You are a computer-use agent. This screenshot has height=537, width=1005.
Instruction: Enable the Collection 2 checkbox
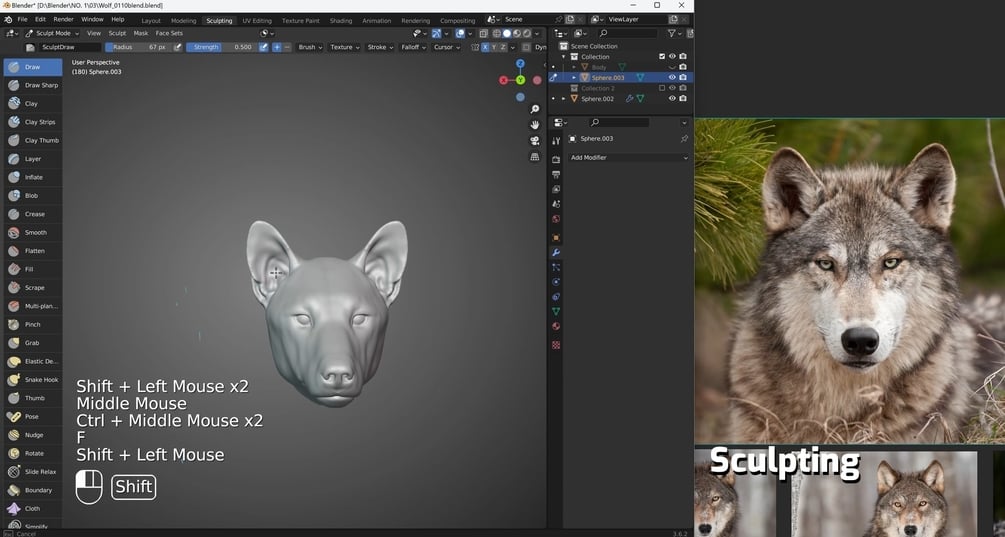[x=662, y=88]
